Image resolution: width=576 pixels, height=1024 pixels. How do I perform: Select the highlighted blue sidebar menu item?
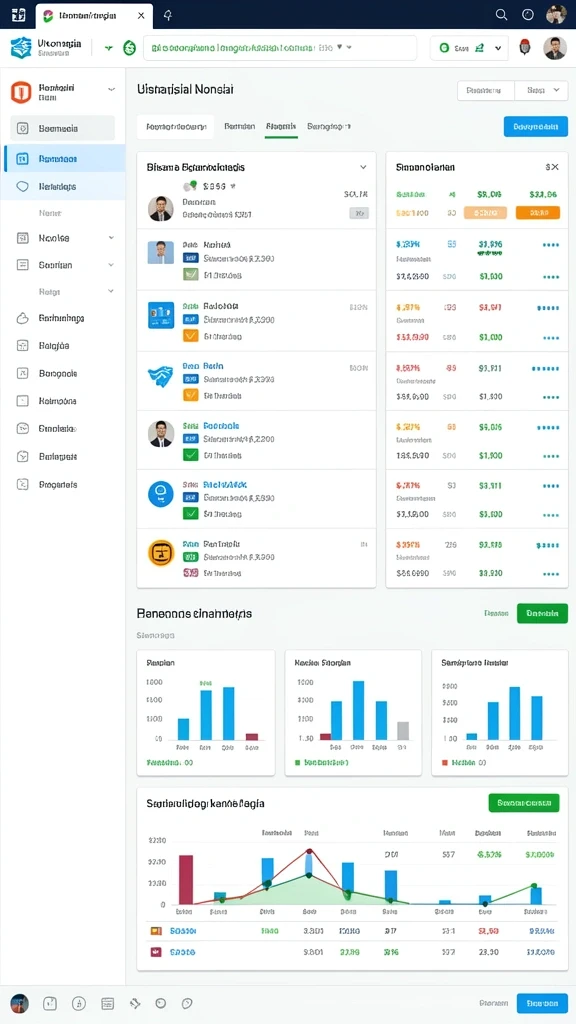(64, 159)
